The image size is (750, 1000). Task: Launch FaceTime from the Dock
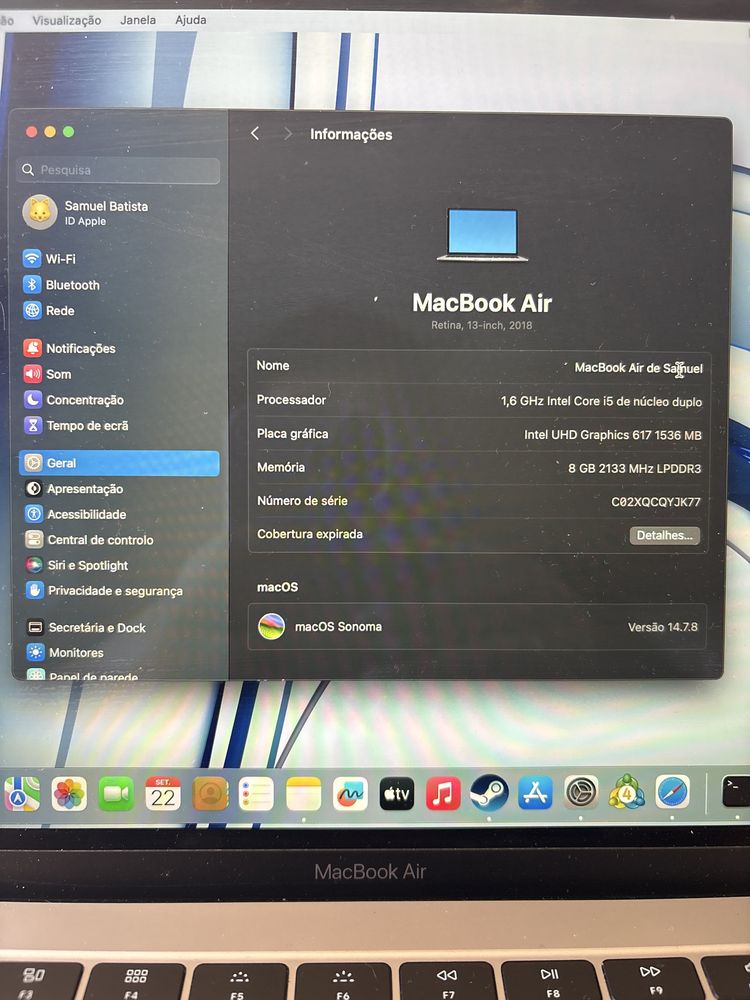(115, 794)
